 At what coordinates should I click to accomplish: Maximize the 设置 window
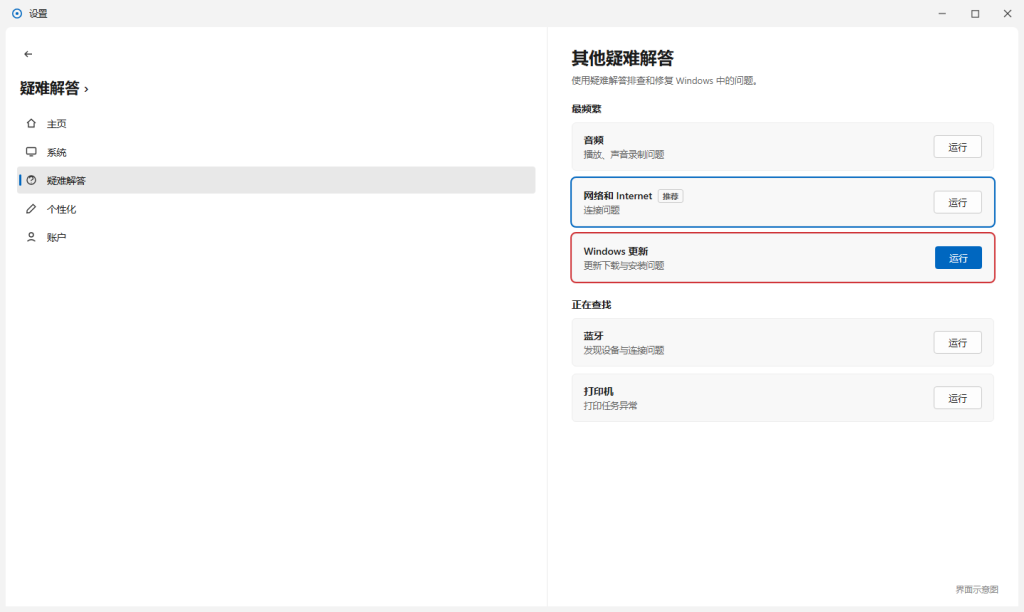pos(975,13)
